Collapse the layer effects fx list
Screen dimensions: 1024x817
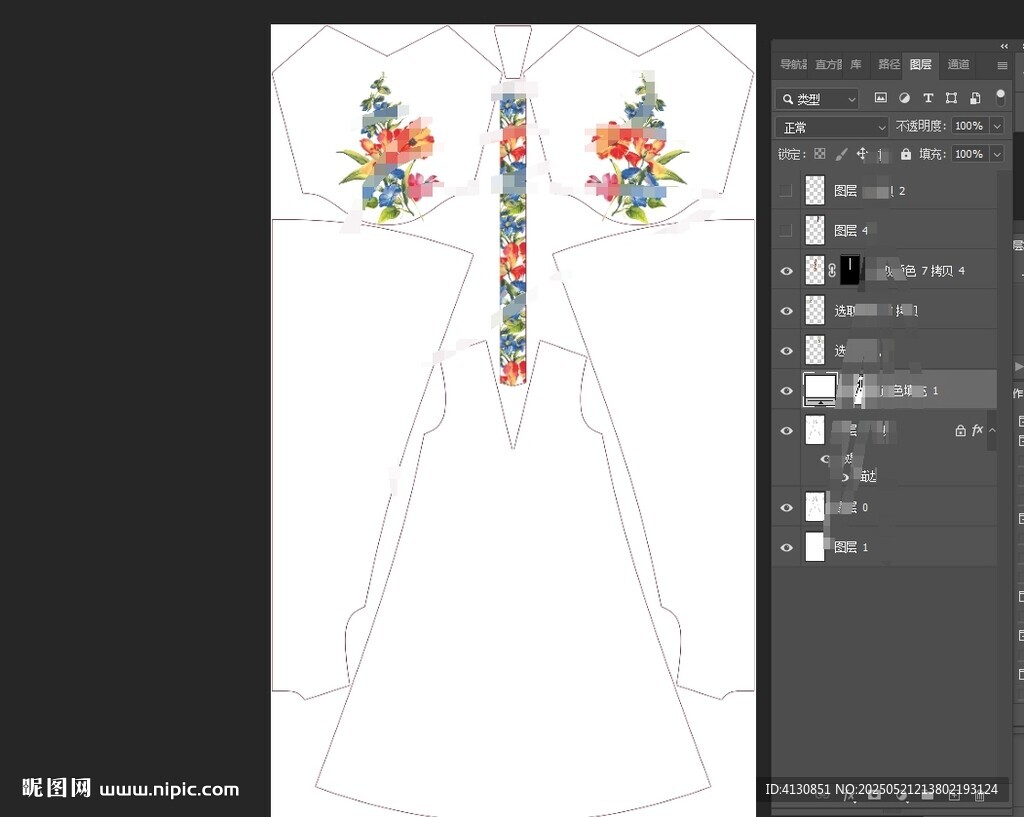coord(992,430)
